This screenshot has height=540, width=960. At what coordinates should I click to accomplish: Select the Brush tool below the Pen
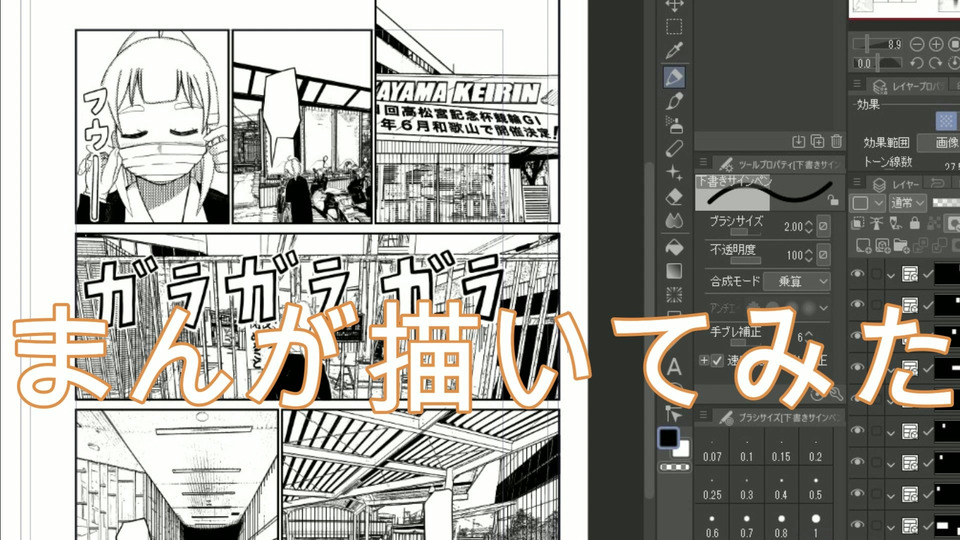[x=674, y=101]
